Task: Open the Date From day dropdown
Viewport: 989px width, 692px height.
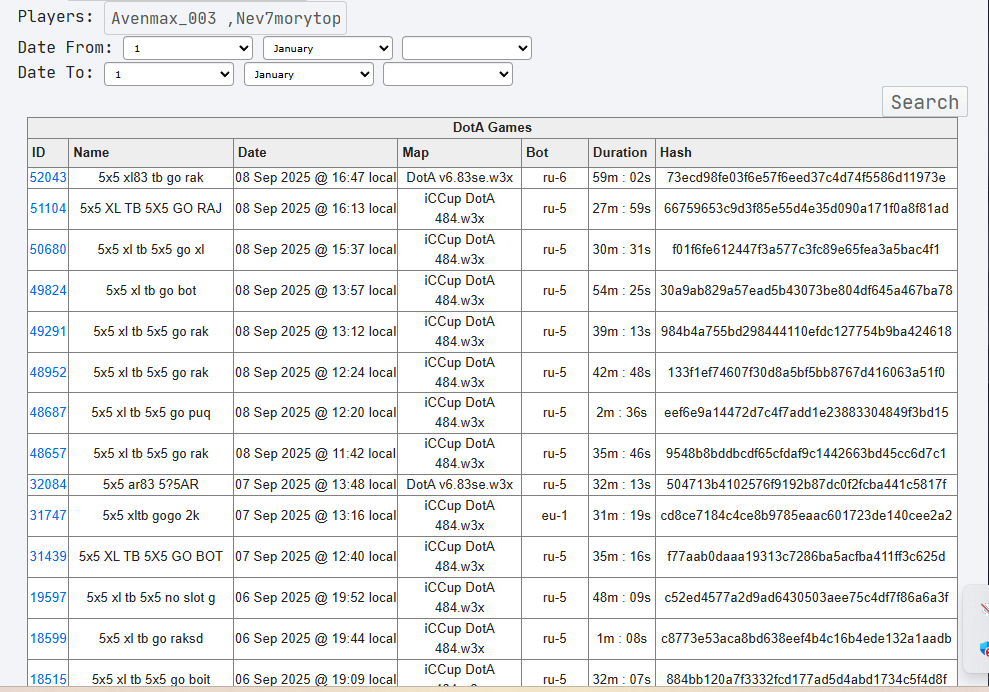Action: click(x=188, y=48)
